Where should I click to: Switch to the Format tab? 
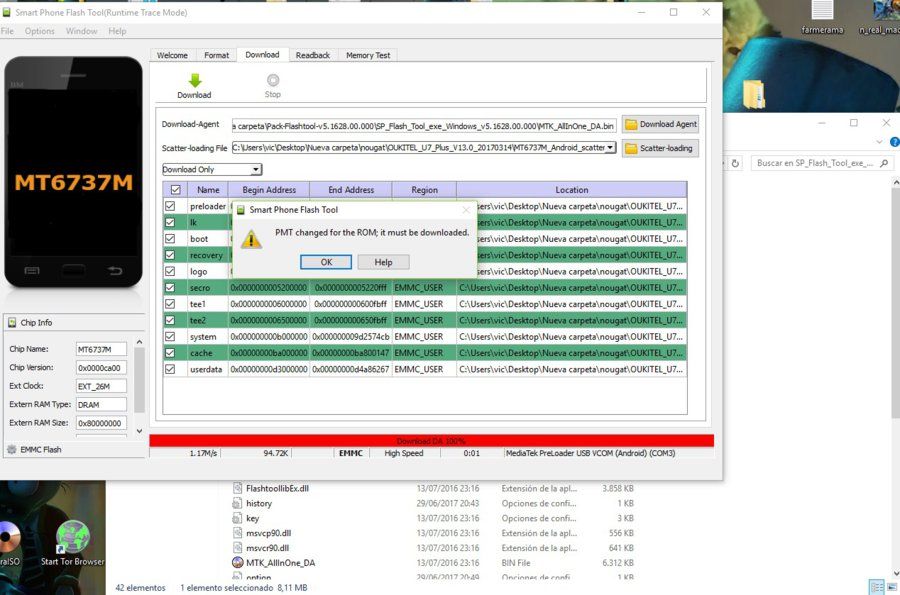[216, 55]
